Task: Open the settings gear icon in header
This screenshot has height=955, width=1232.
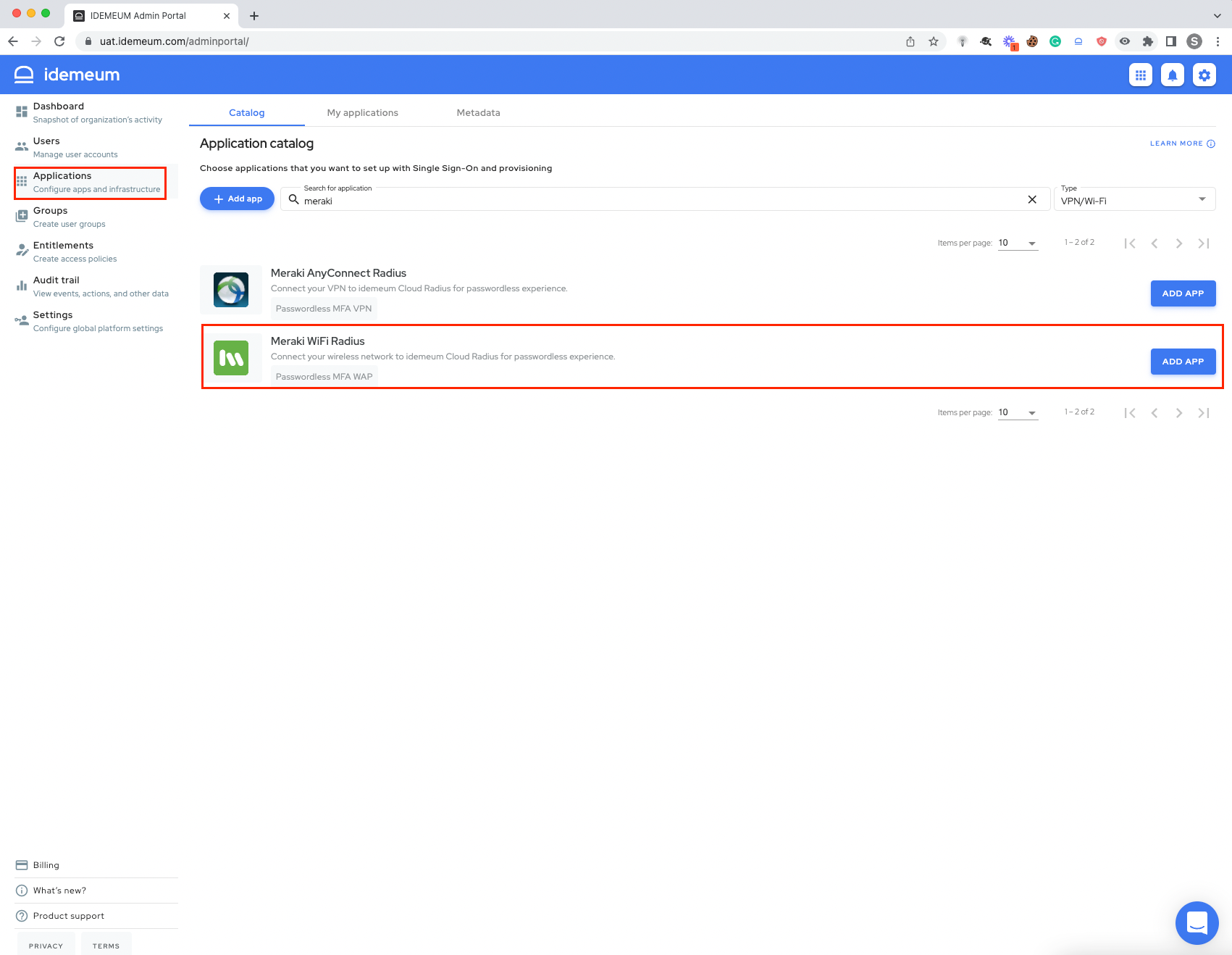Action: [1204, 75]
